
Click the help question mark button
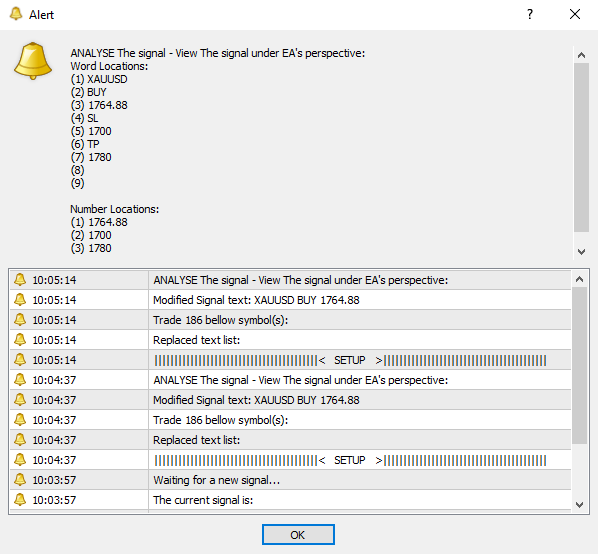pos(530,14)
